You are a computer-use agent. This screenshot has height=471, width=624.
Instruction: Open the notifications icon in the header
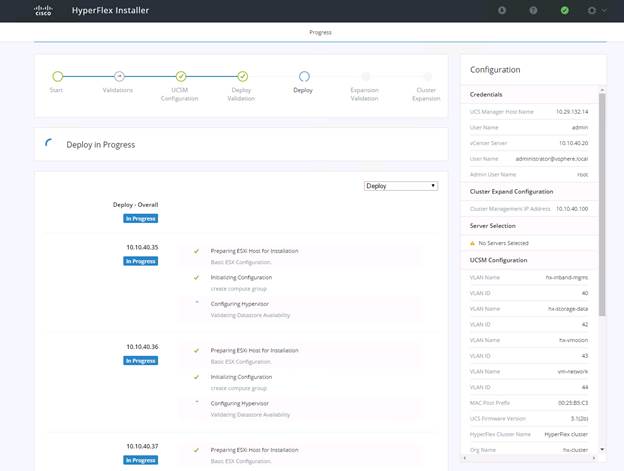click(502, 10)
